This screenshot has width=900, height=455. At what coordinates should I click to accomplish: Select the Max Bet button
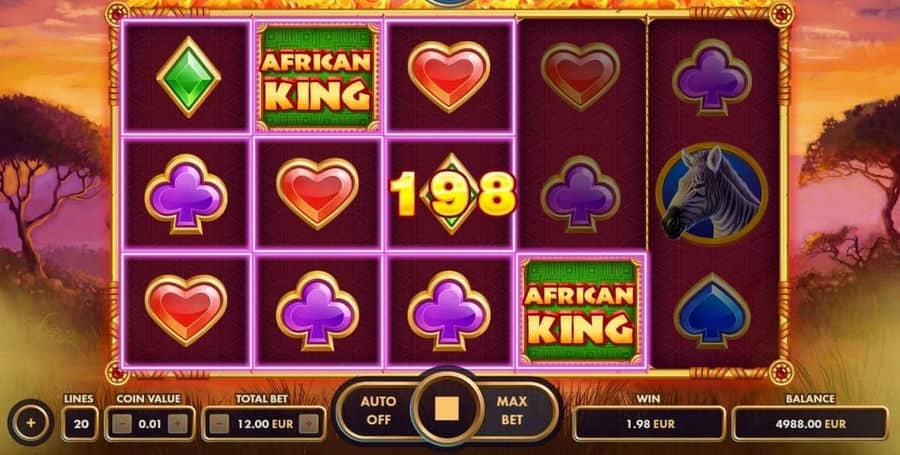[x=511, y=410]
